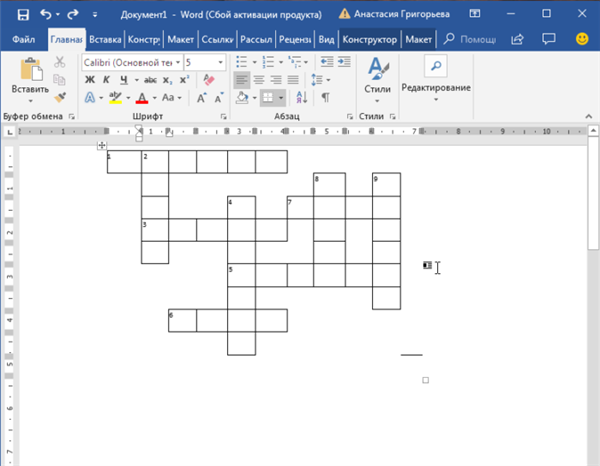Click the ribbon display options icon
This screenshot has height=466, width=600.
(474, 14)
